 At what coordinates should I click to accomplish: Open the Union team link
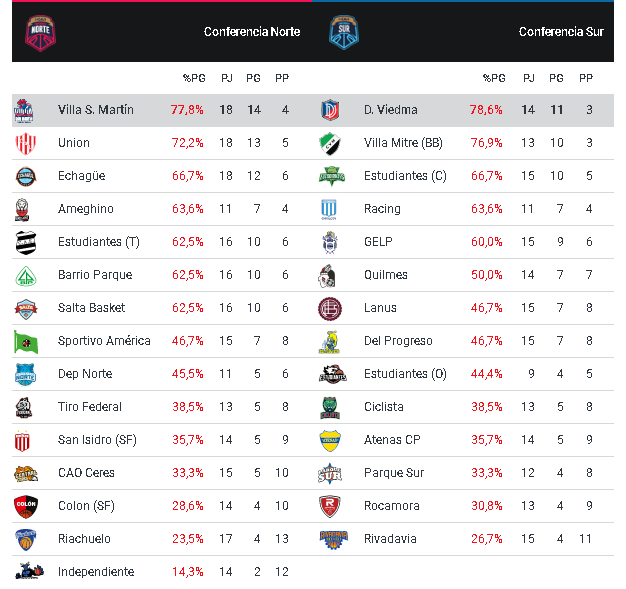tap(74, 143)
